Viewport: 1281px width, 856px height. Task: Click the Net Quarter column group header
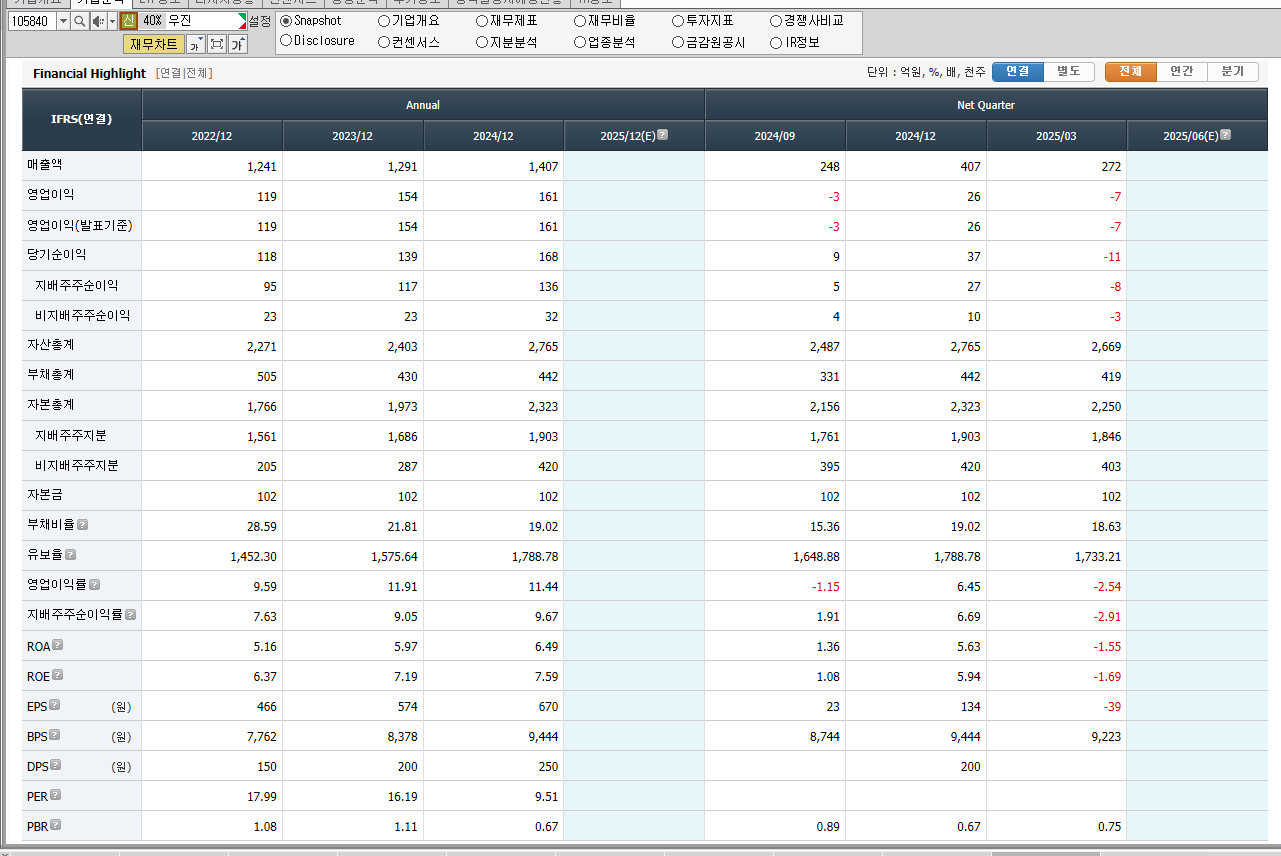[x=986, y=105]
